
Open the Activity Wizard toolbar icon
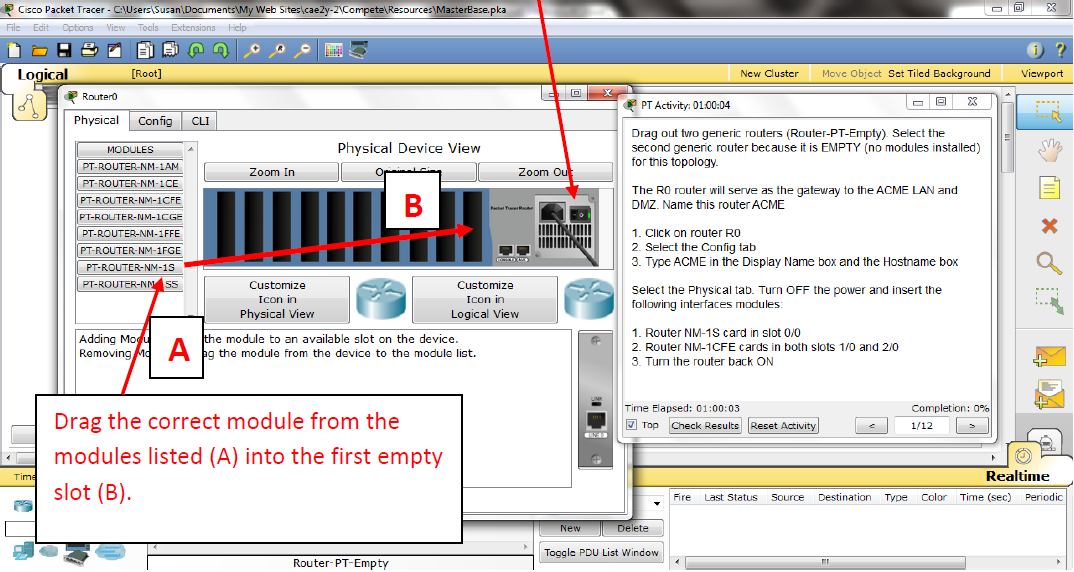pos(114,50)
